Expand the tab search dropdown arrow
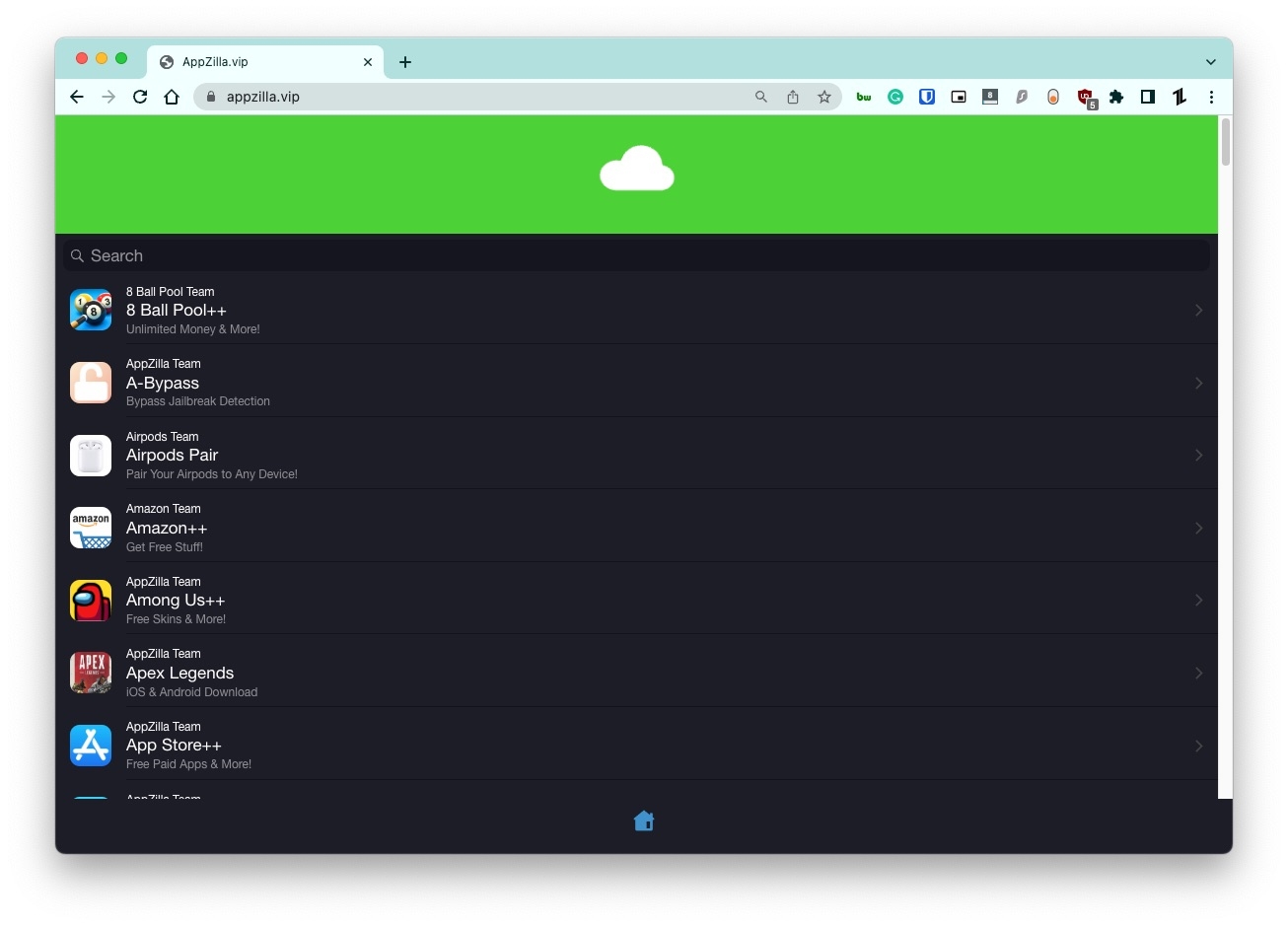 (1211, 62)
